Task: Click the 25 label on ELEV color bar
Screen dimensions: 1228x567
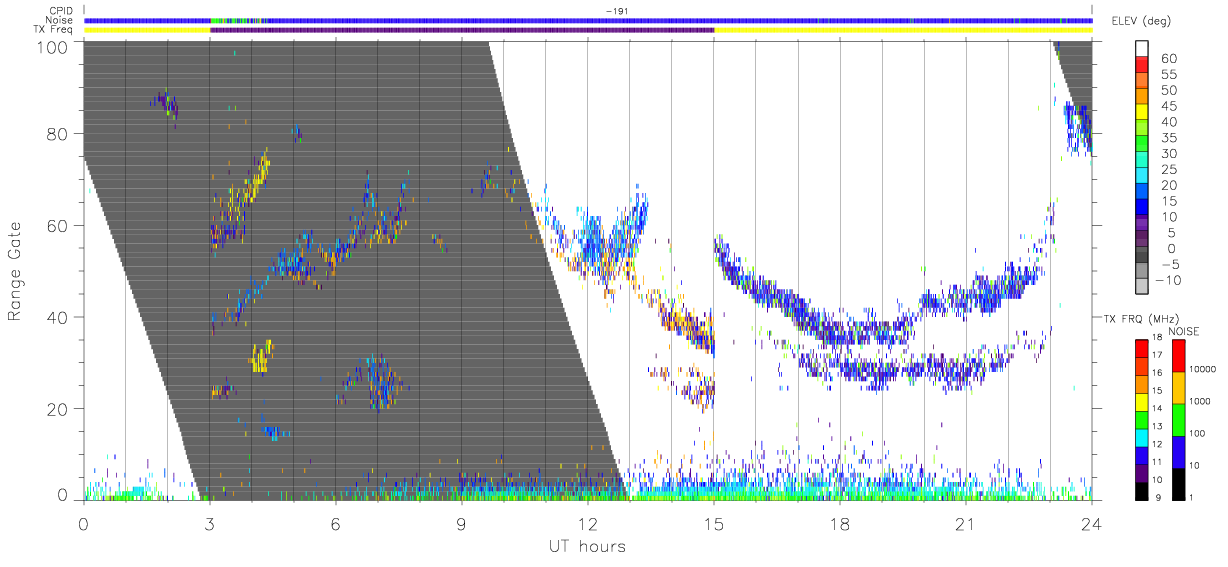Action: (x=1169, y=169)
